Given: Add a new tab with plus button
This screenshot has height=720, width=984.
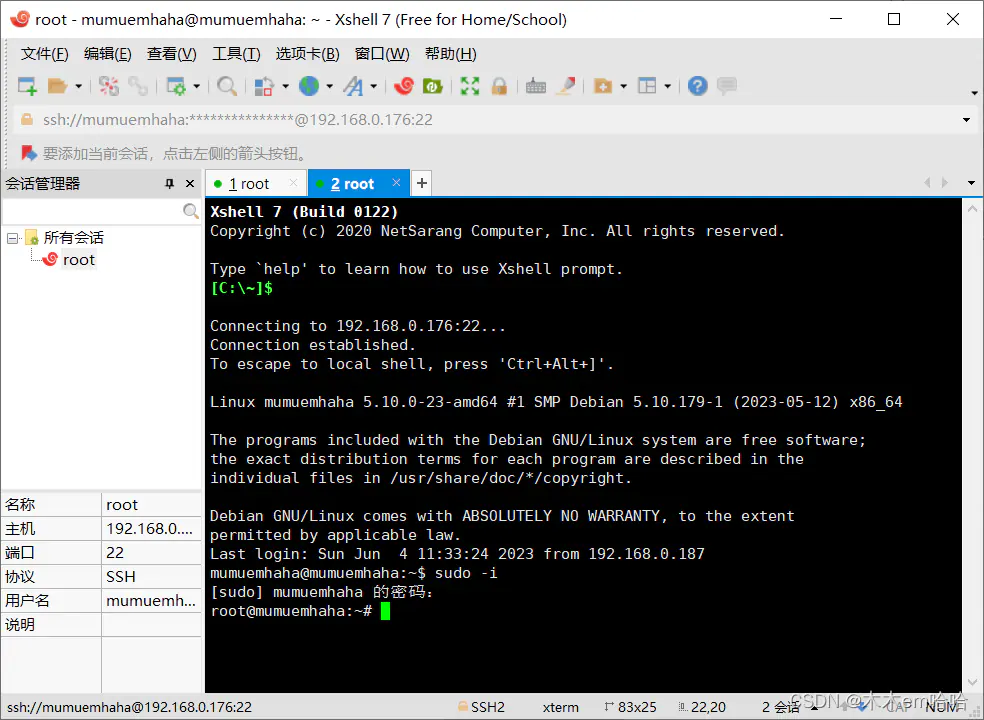Looking at the screenshot, I should pyautogui.click(x=422, y=183).
